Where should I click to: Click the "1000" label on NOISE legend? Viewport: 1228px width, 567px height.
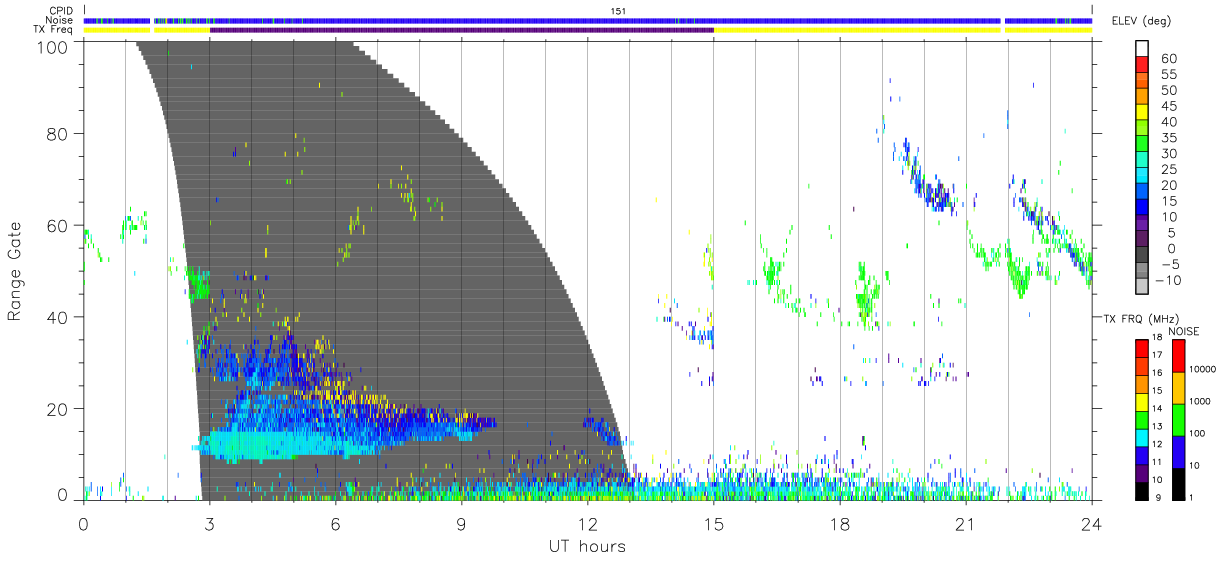point(1198,401)
